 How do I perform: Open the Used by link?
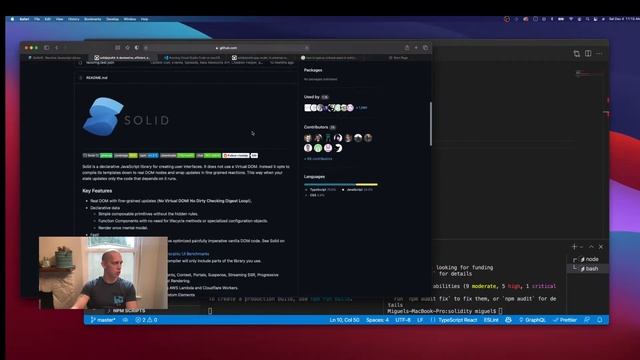click(x=316, y=97)
